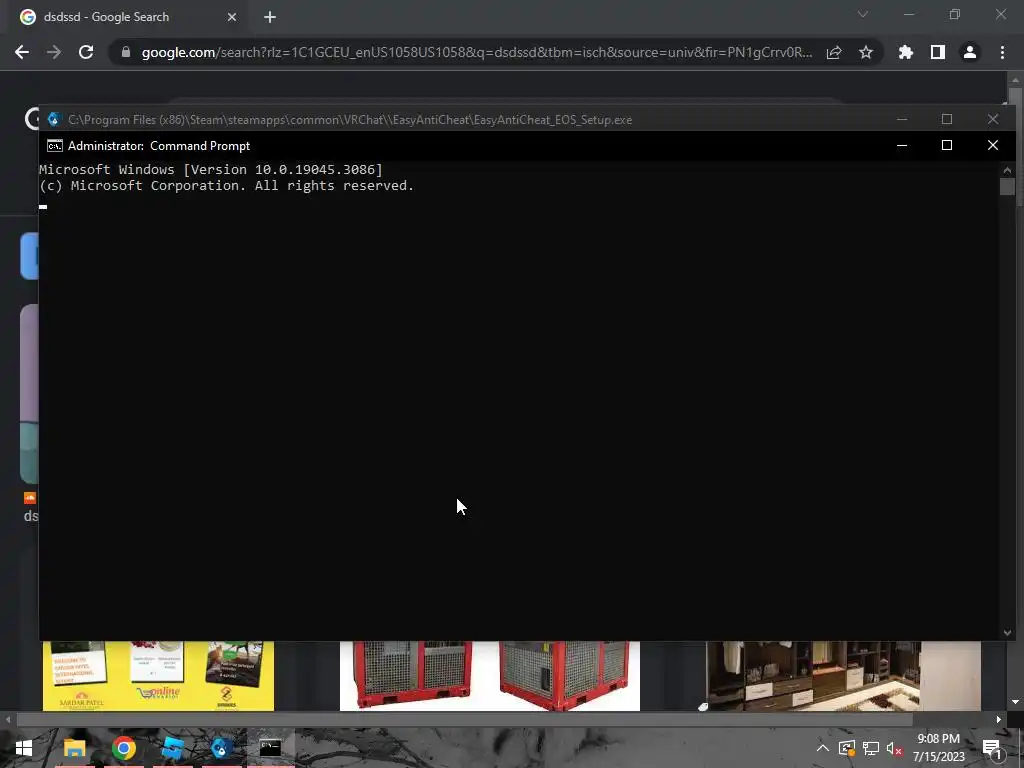Switch to Google Chrome on the taskbar
Viewport: 1024px width, 768px height.
tap(123, 748)
